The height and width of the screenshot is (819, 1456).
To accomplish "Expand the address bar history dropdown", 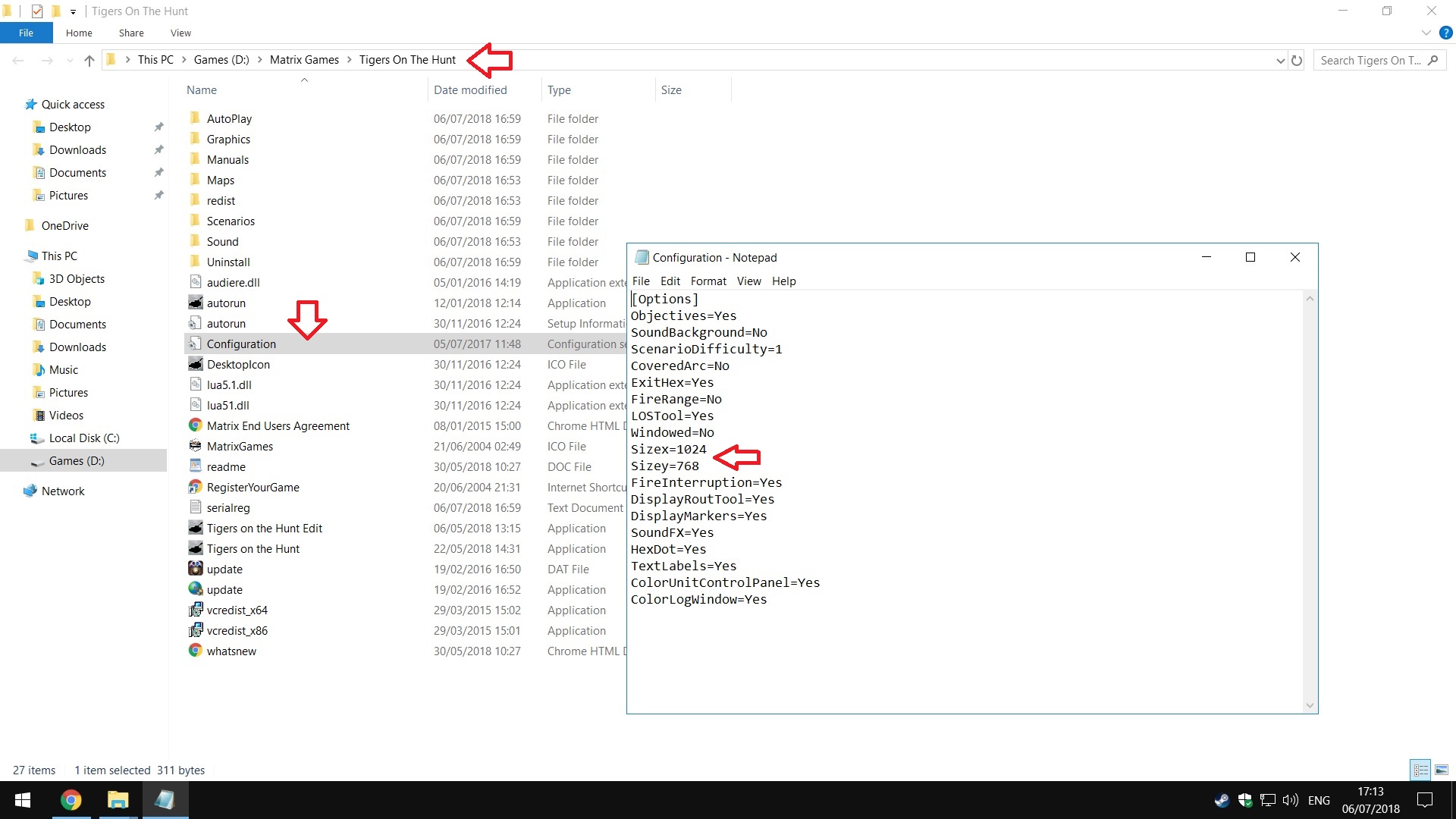I will point(1280,61).
